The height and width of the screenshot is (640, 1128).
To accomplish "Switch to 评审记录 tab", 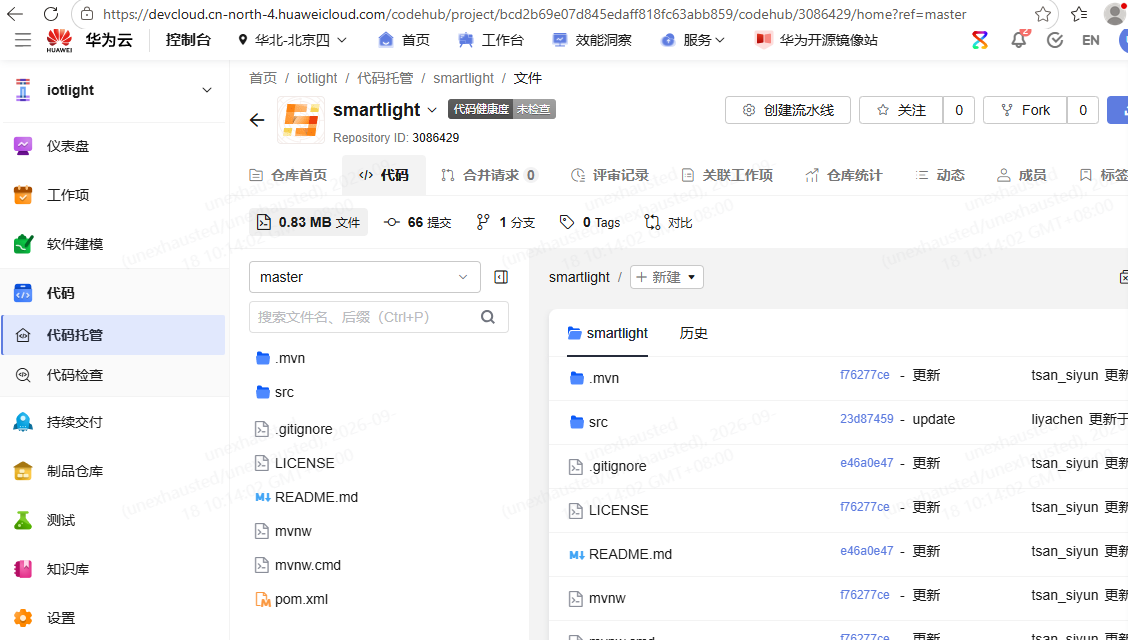I will [x=609, y=175].
